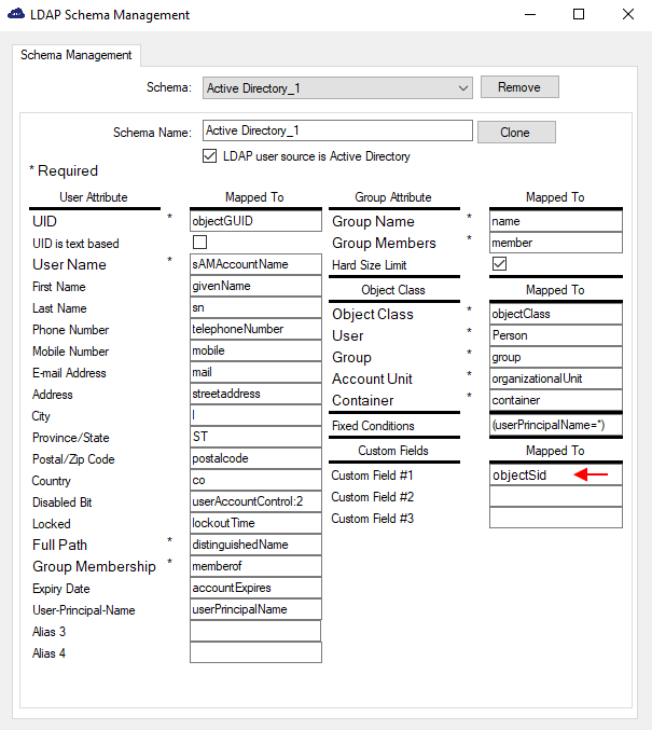Disable the Hard Size Limit checkbox
Image resolution: width=652 pixels, height=730 pixels.
[499, 264]
